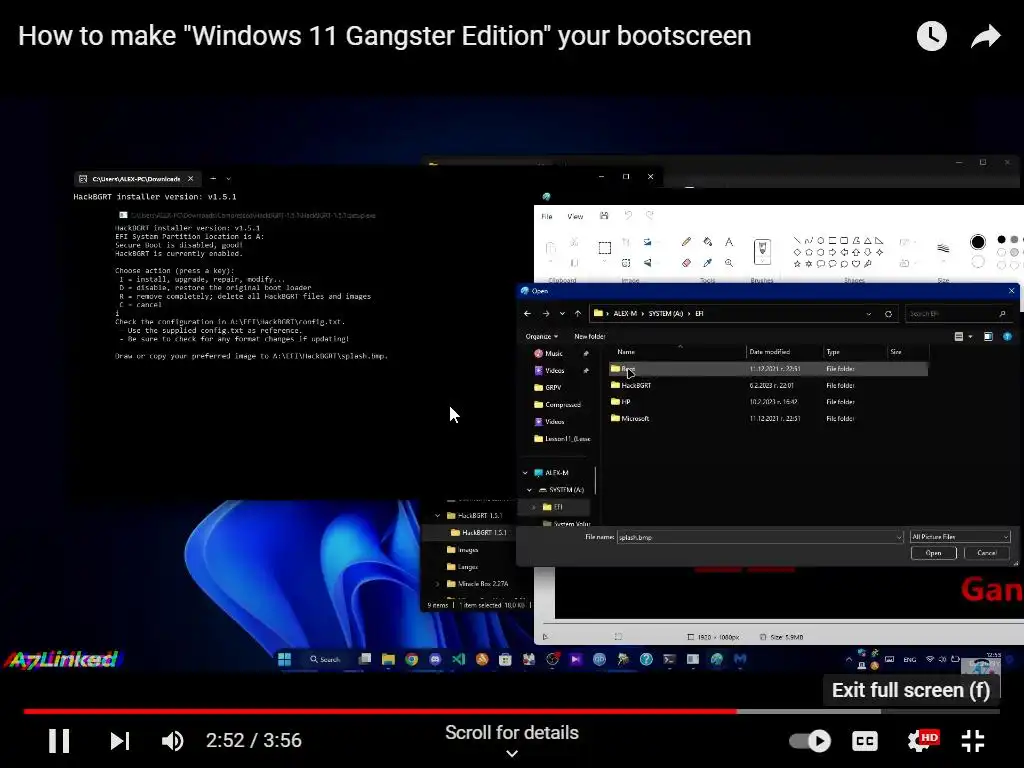Open the All Picture Files type dropdown

tap(960, 537)
